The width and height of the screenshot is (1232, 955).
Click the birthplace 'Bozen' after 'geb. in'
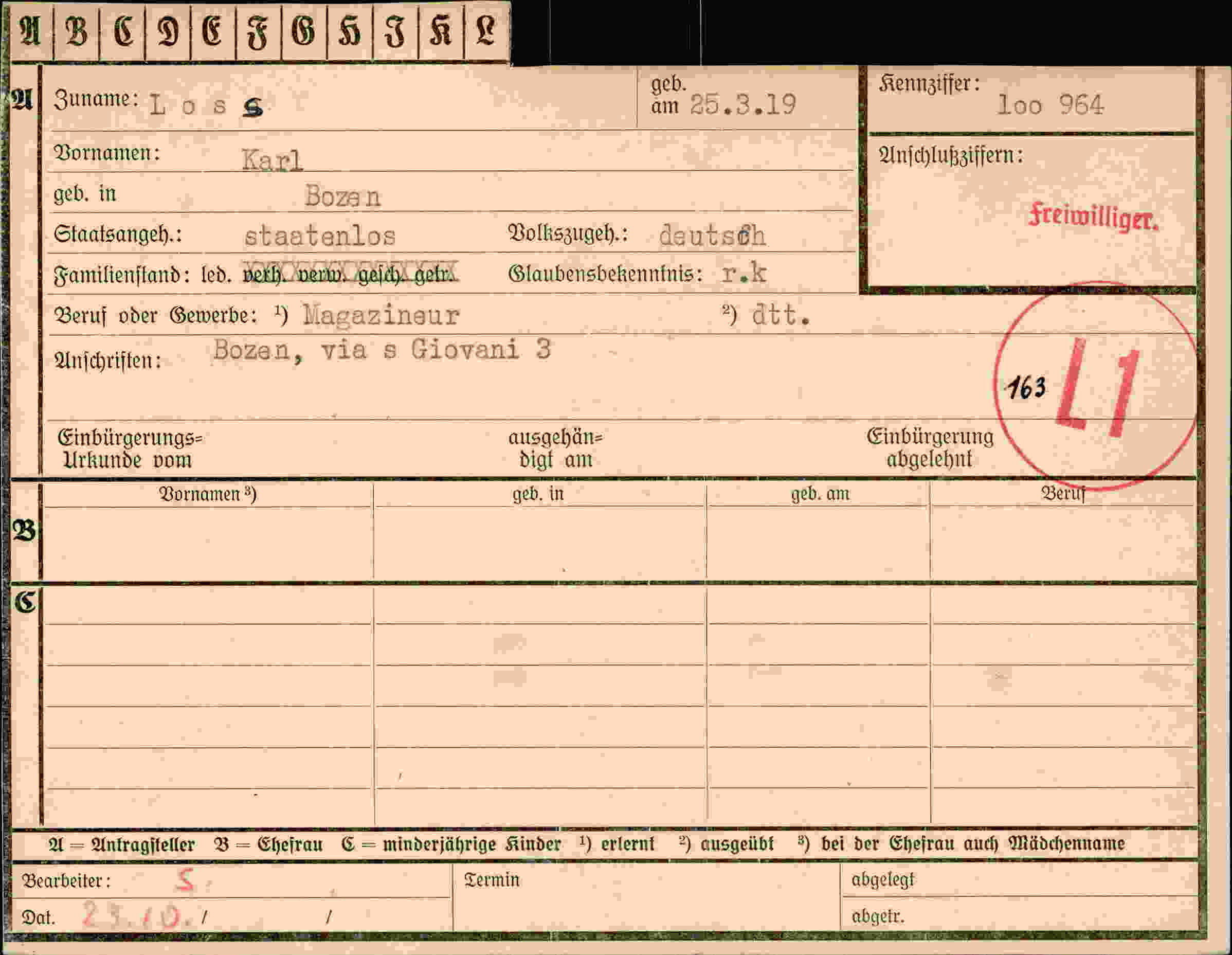pos(343,196)
